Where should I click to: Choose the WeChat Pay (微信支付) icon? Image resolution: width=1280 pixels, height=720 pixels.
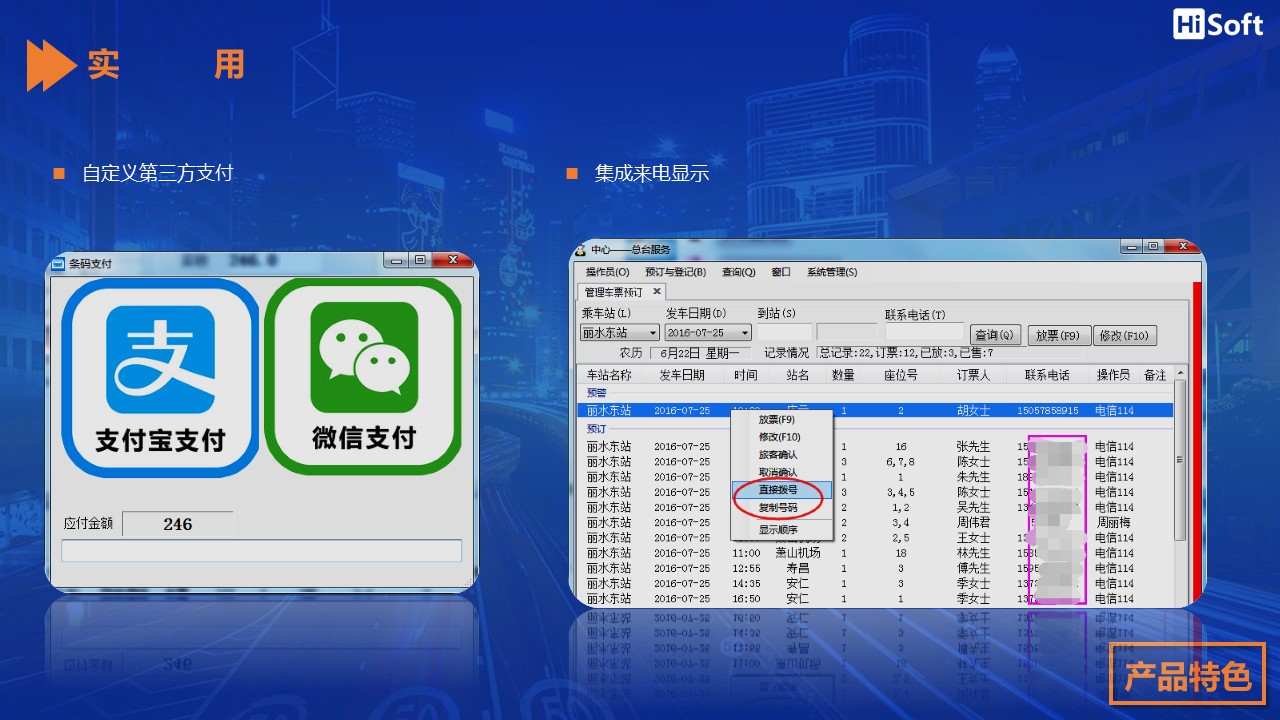(363, 376)
